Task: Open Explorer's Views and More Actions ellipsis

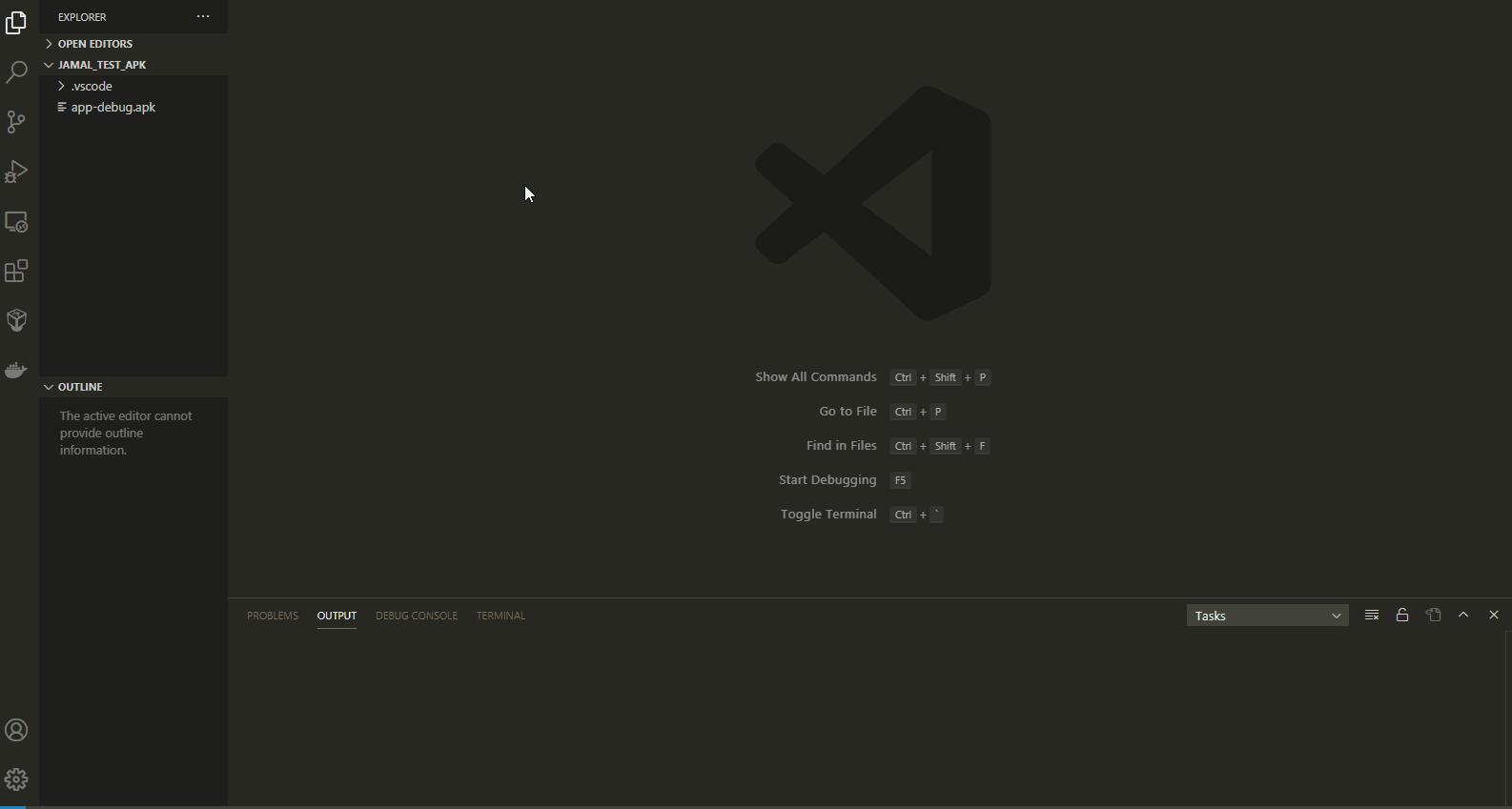Action: pyautogui.click(x=203, y=16)
